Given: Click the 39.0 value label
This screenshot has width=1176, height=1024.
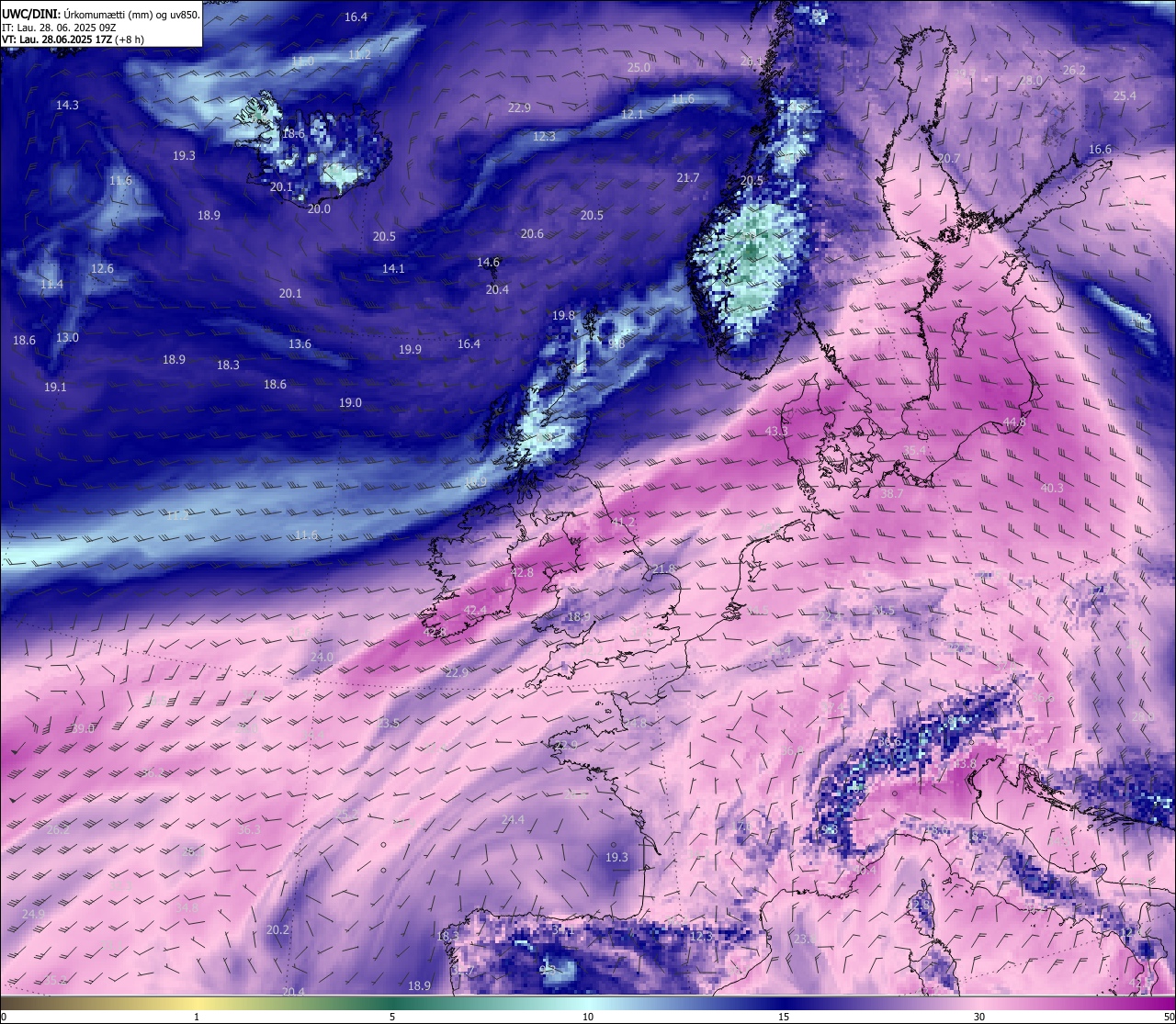Looking at the screenshot, I should click(x=84, y=728).
